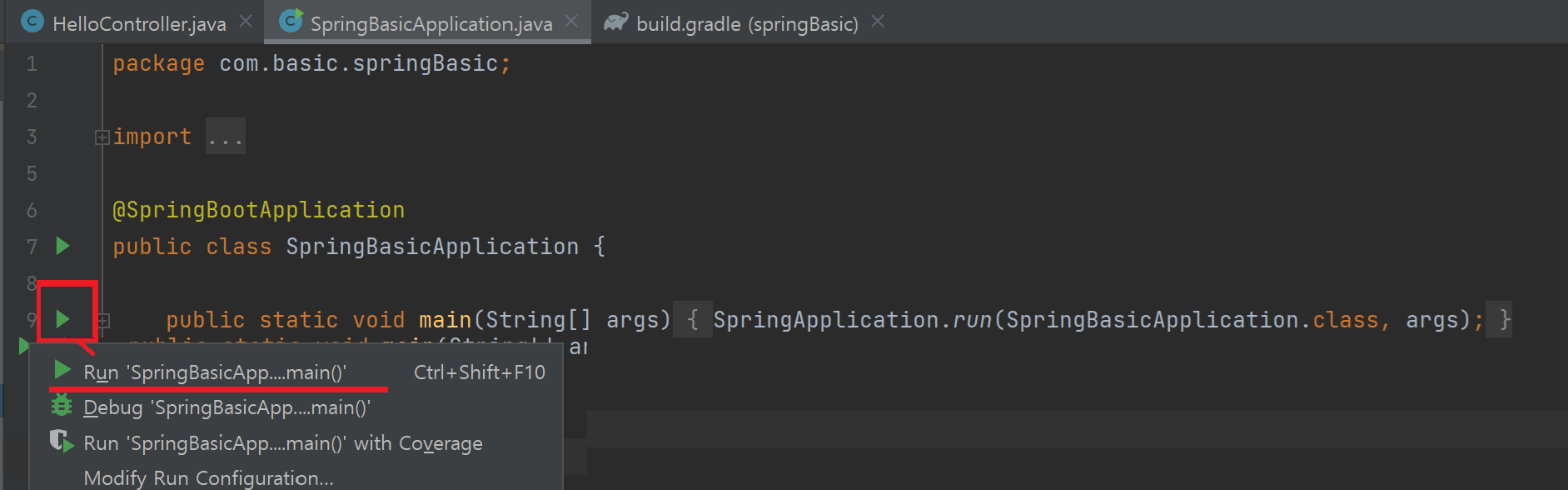The height and width of the screenshot is (490, 1568).
Task: Click the 'main' method name on line 9
Action: [446, 320]
